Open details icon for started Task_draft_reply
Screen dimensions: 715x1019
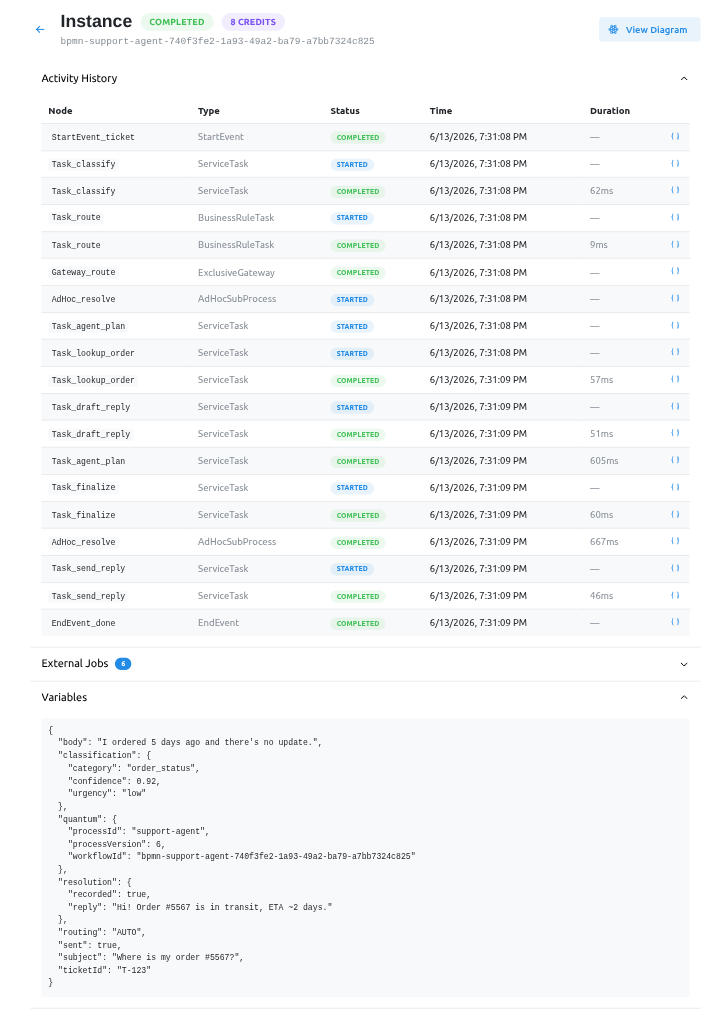click(x=675, y=407)
